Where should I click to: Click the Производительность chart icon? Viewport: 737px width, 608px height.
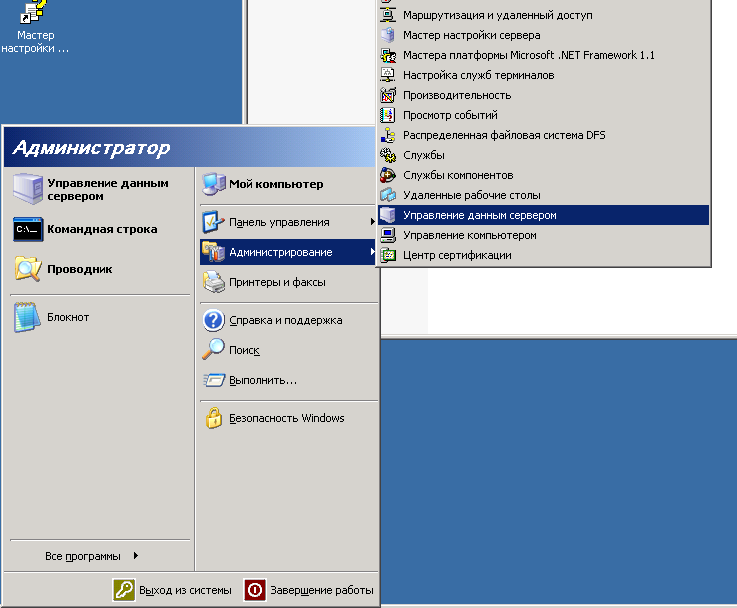pyautogui.click(x=388, y=95)
